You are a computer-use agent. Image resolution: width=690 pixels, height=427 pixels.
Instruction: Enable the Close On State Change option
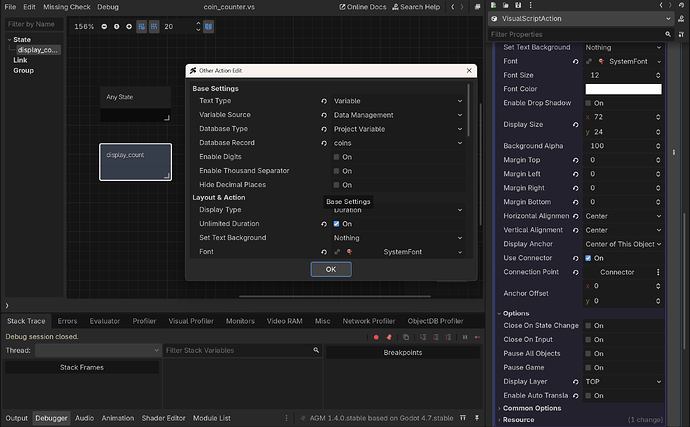(588, 326)
